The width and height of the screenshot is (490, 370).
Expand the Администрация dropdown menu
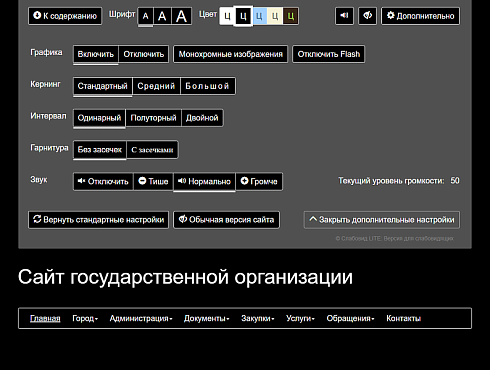pyautogui.click(x=141, y=318)
